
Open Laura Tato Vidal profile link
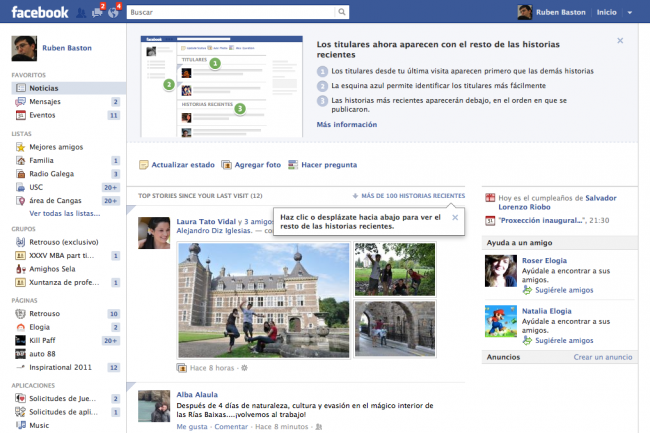206,222
